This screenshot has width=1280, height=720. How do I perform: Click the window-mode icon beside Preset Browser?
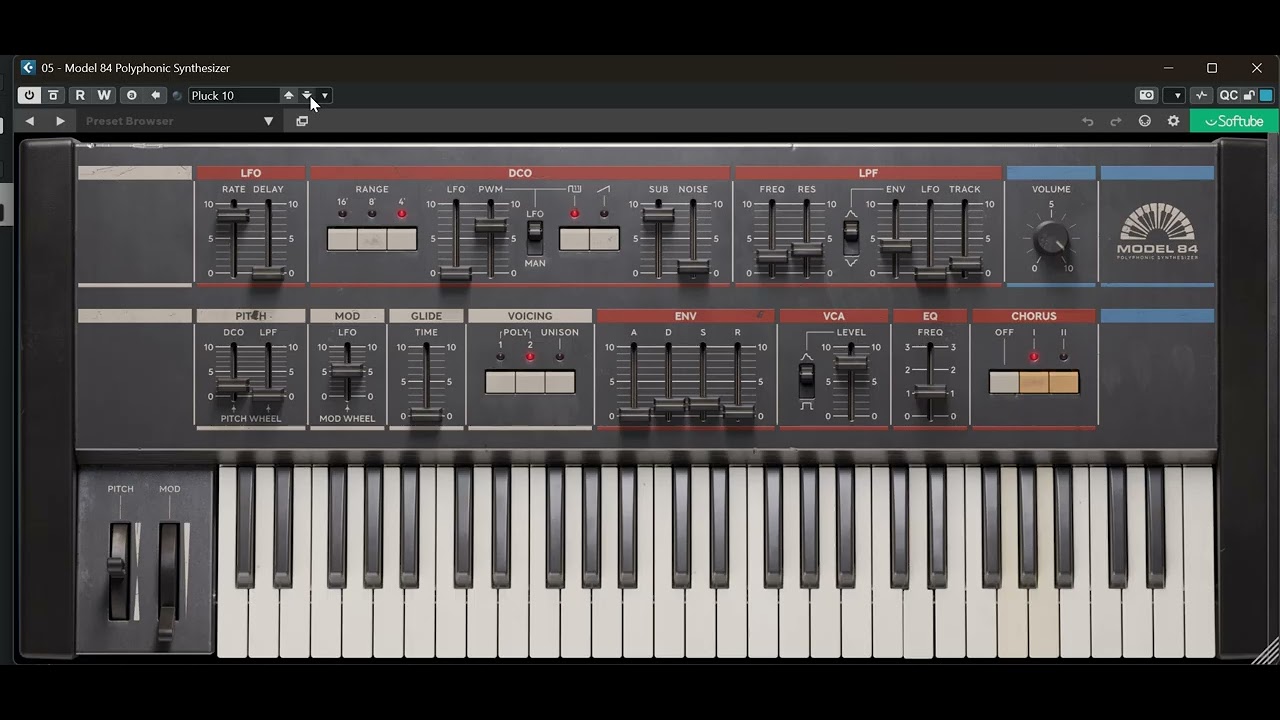(x=302, y=121)
